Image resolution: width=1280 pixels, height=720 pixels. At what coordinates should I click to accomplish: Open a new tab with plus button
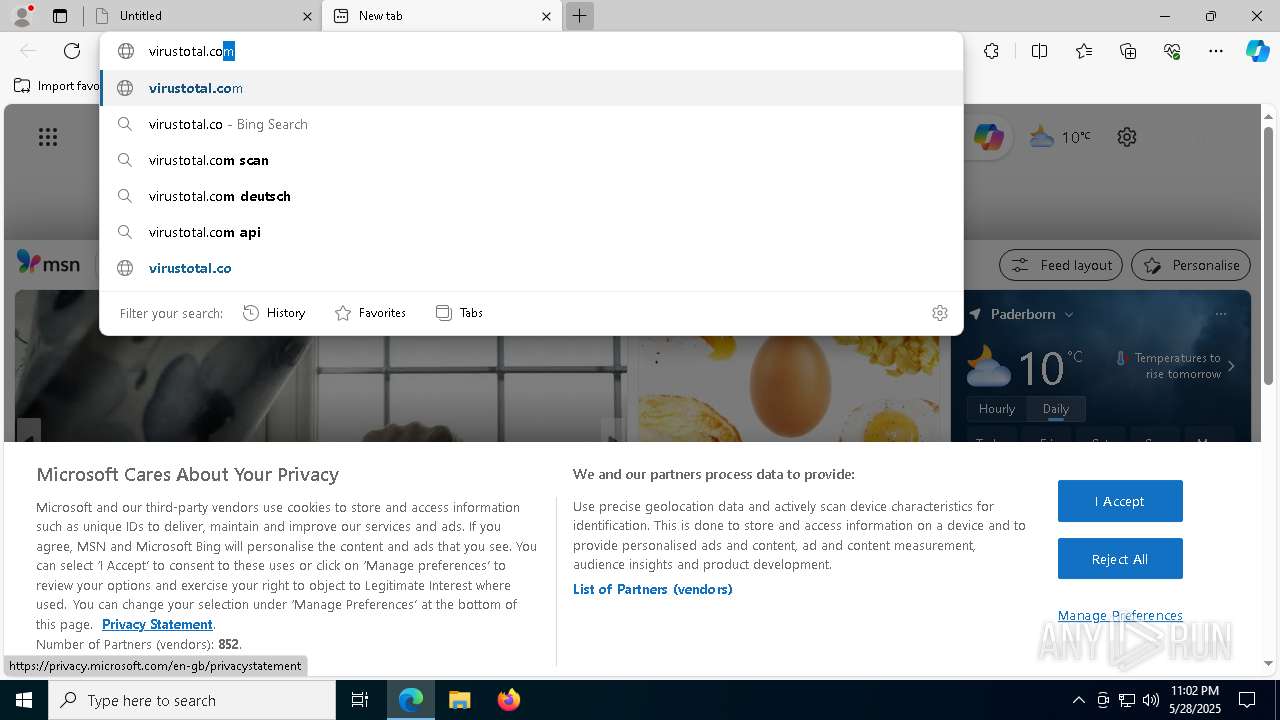(x=579, y=16)
